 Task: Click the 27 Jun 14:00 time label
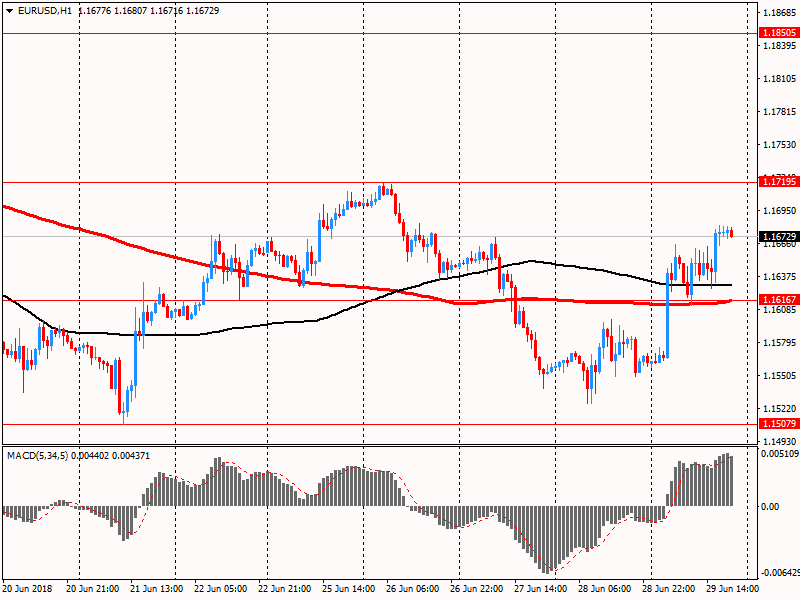click(540, 588)
